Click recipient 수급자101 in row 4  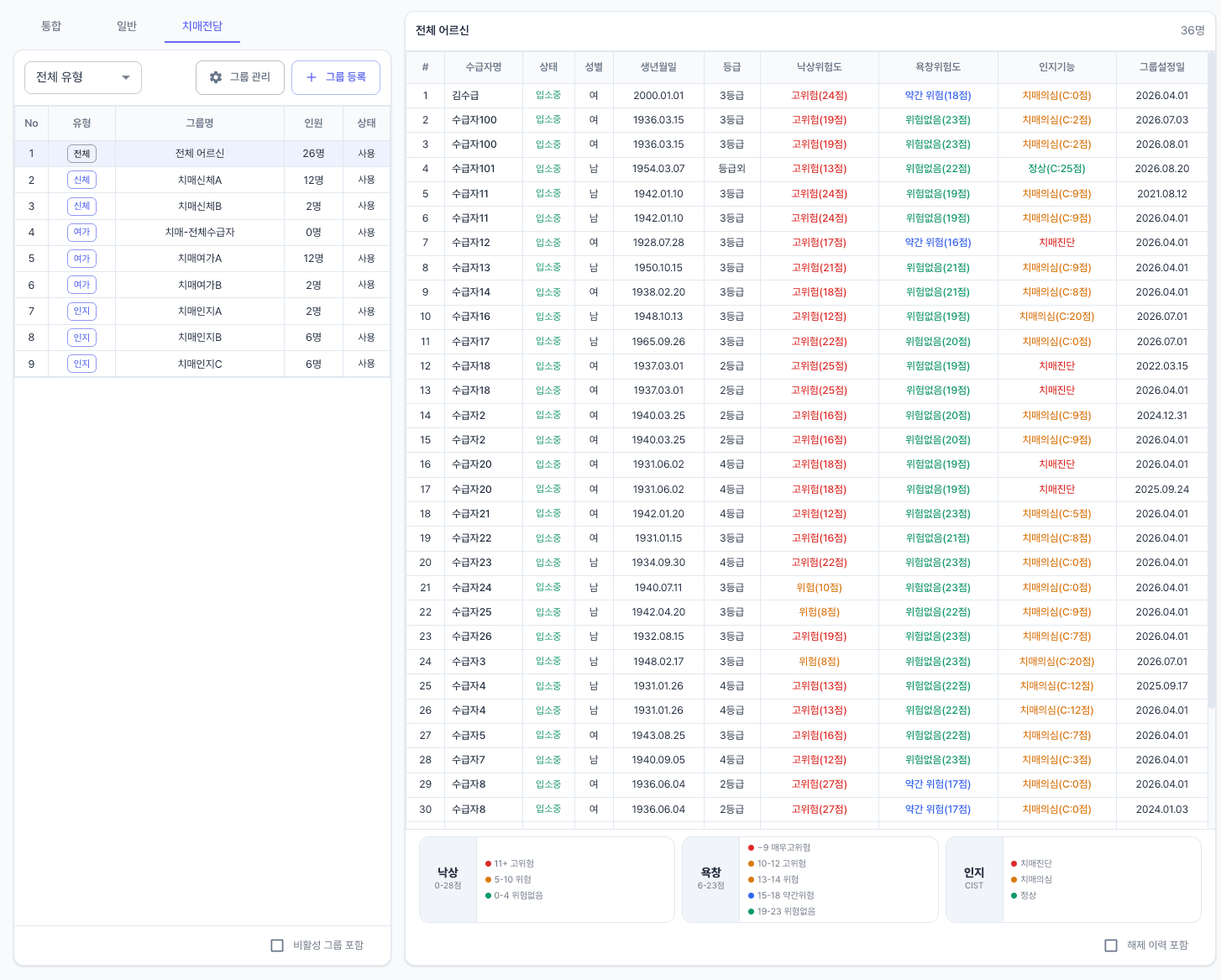click(x=474, y=169)
